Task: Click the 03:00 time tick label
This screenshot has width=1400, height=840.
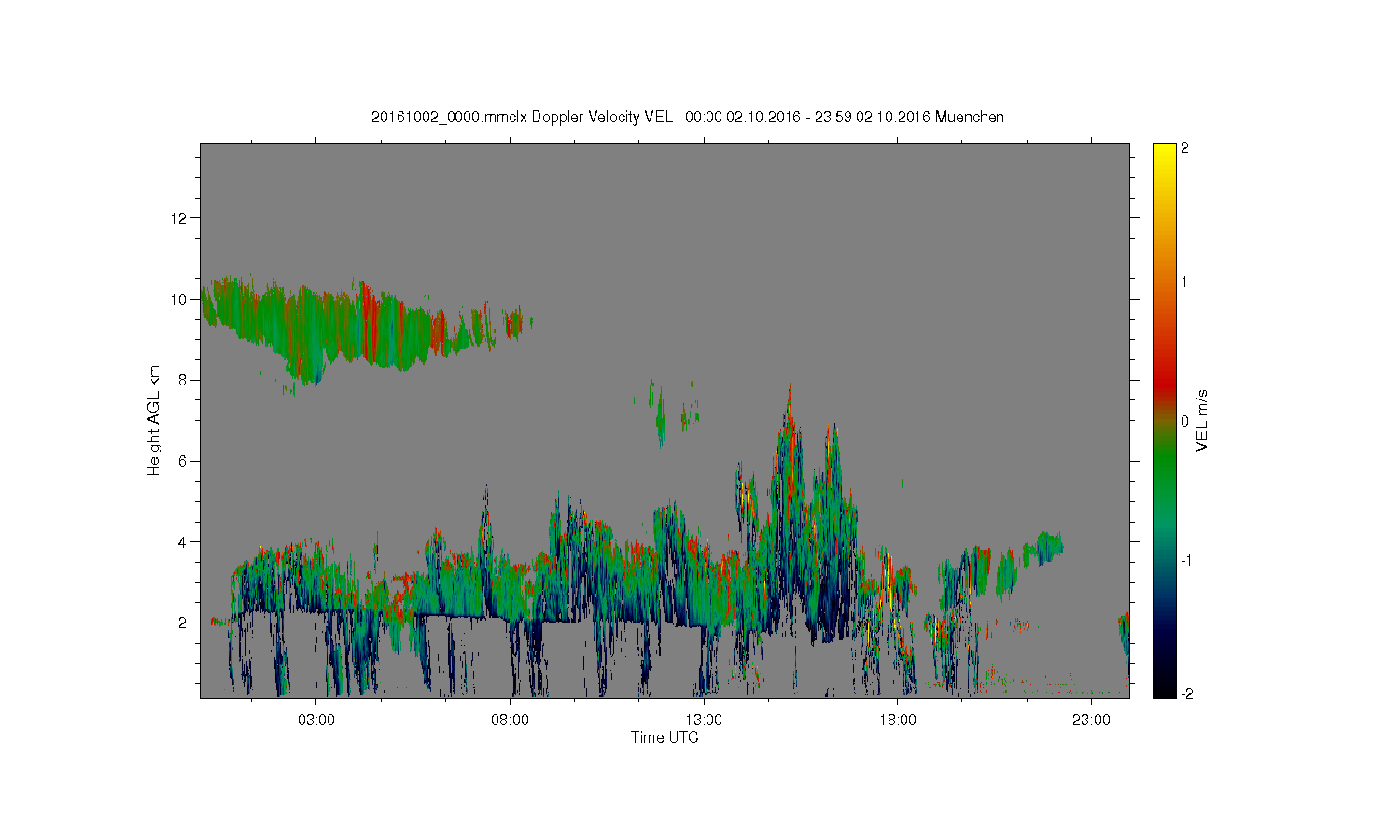Action: 316,721
